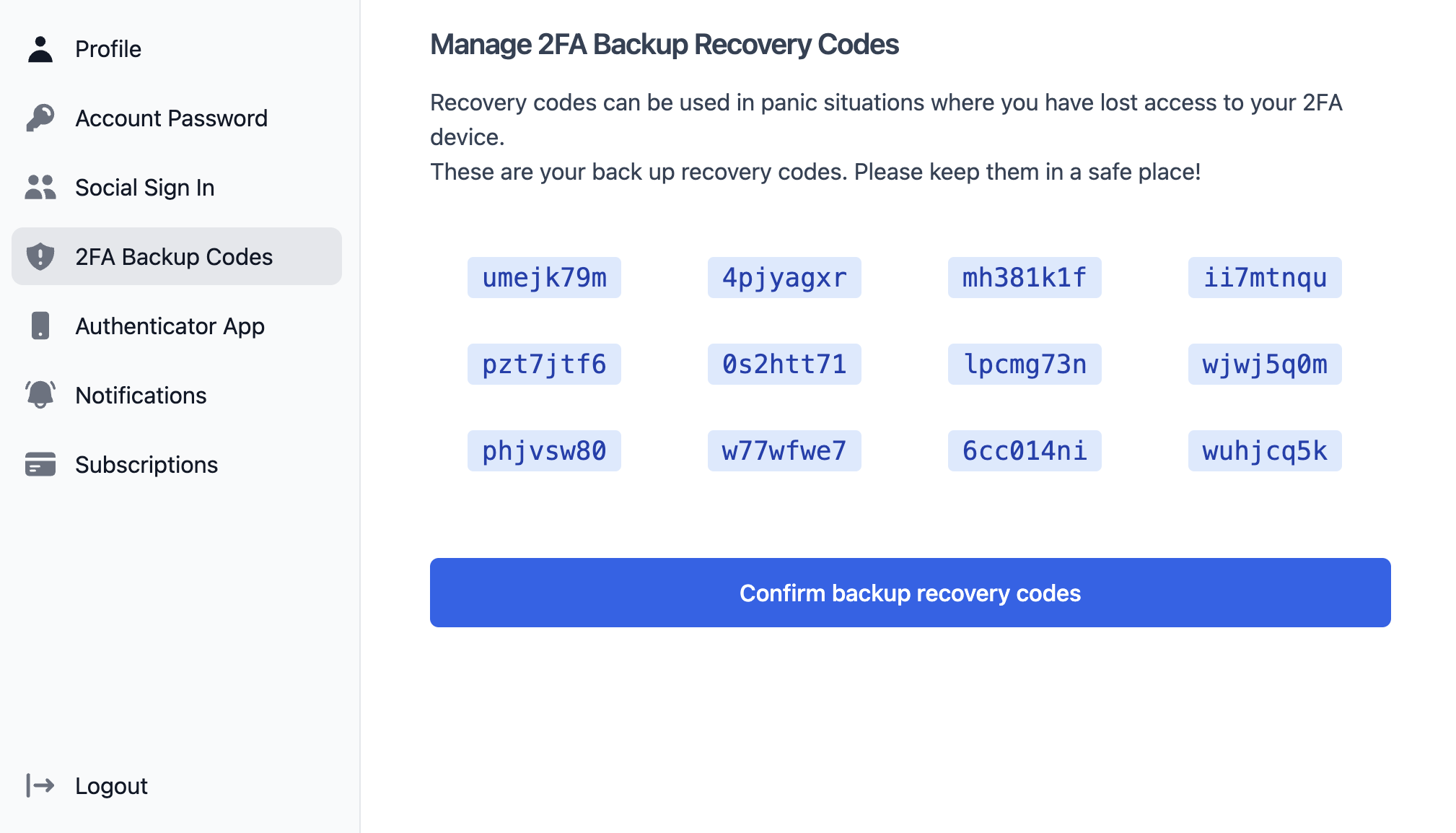Click the 2FA Backup Codes shield icon

tap(40, 257)
